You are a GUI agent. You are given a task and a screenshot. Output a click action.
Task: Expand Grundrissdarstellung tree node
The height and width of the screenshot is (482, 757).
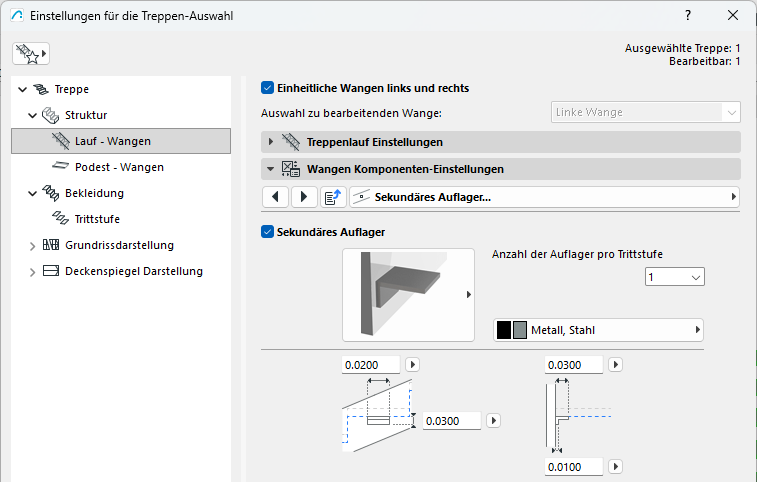click(33, 245)
